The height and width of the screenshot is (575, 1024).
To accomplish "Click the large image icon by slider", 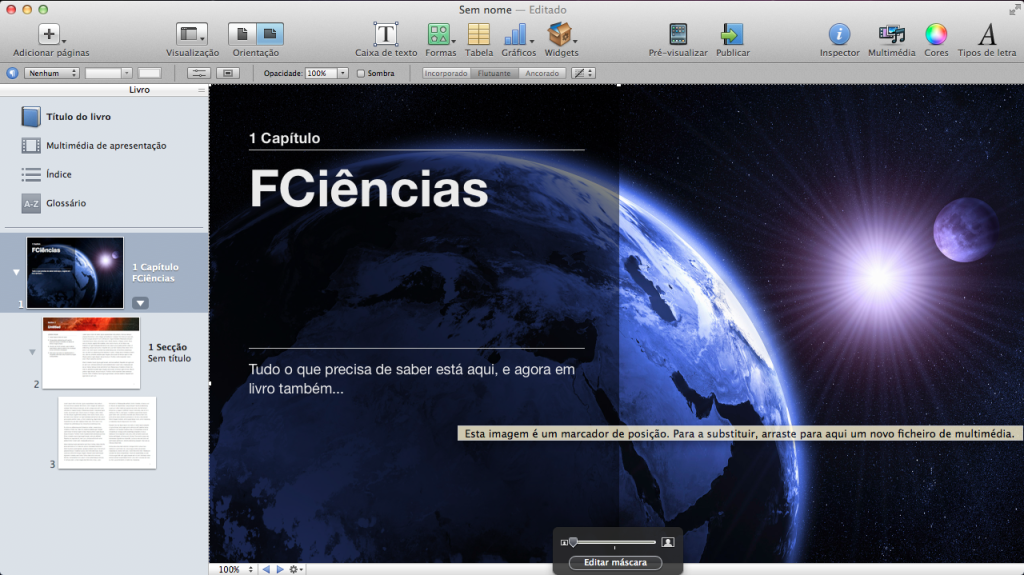I will tap(667, 542).
